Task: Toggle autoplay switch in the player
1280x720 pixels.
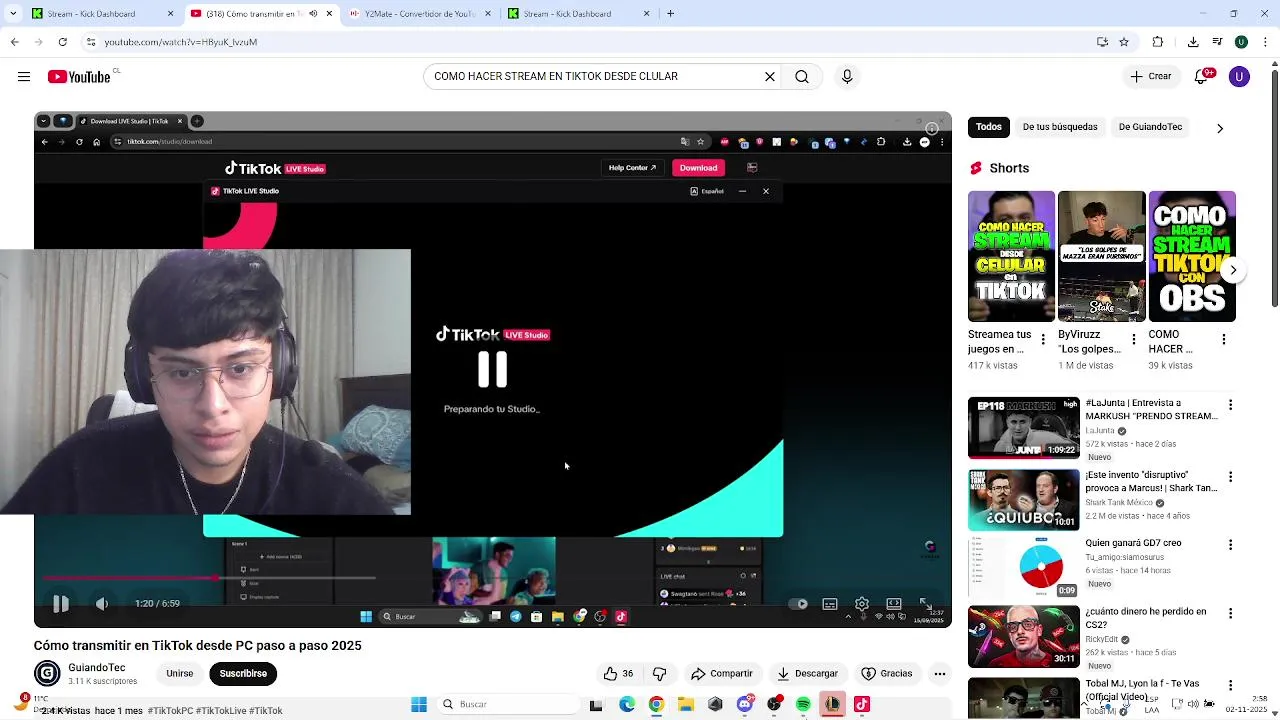Action: [799, 604]
